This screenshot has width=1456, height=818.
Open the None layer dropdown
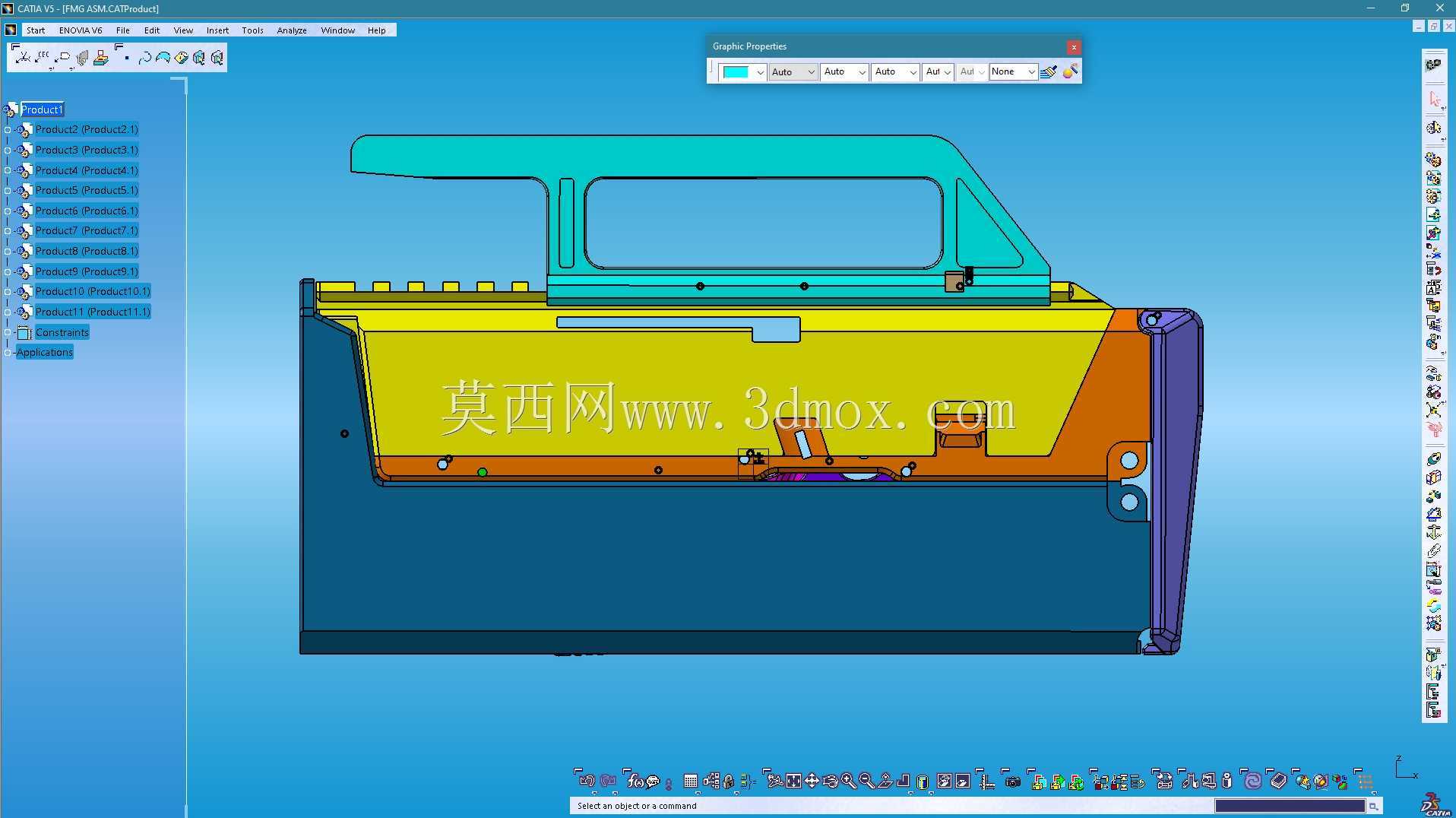tap(1013, 72)
